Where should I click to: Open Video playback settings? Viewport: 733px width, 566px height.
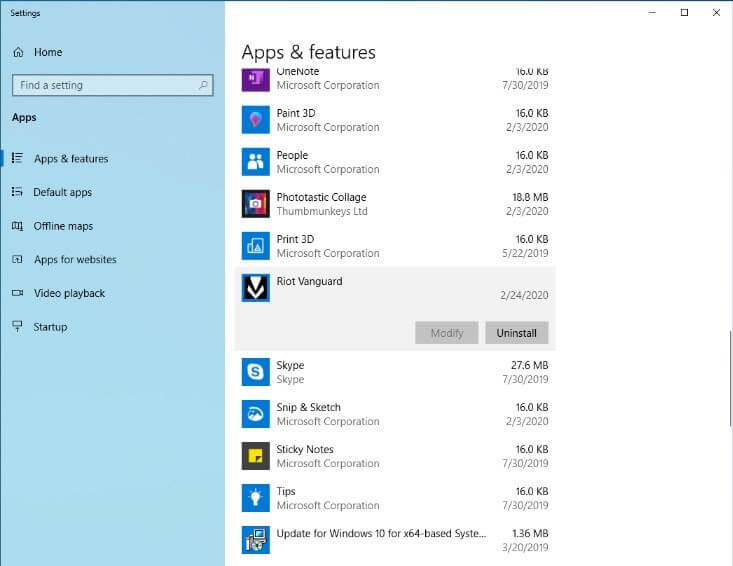coord(69,293)
